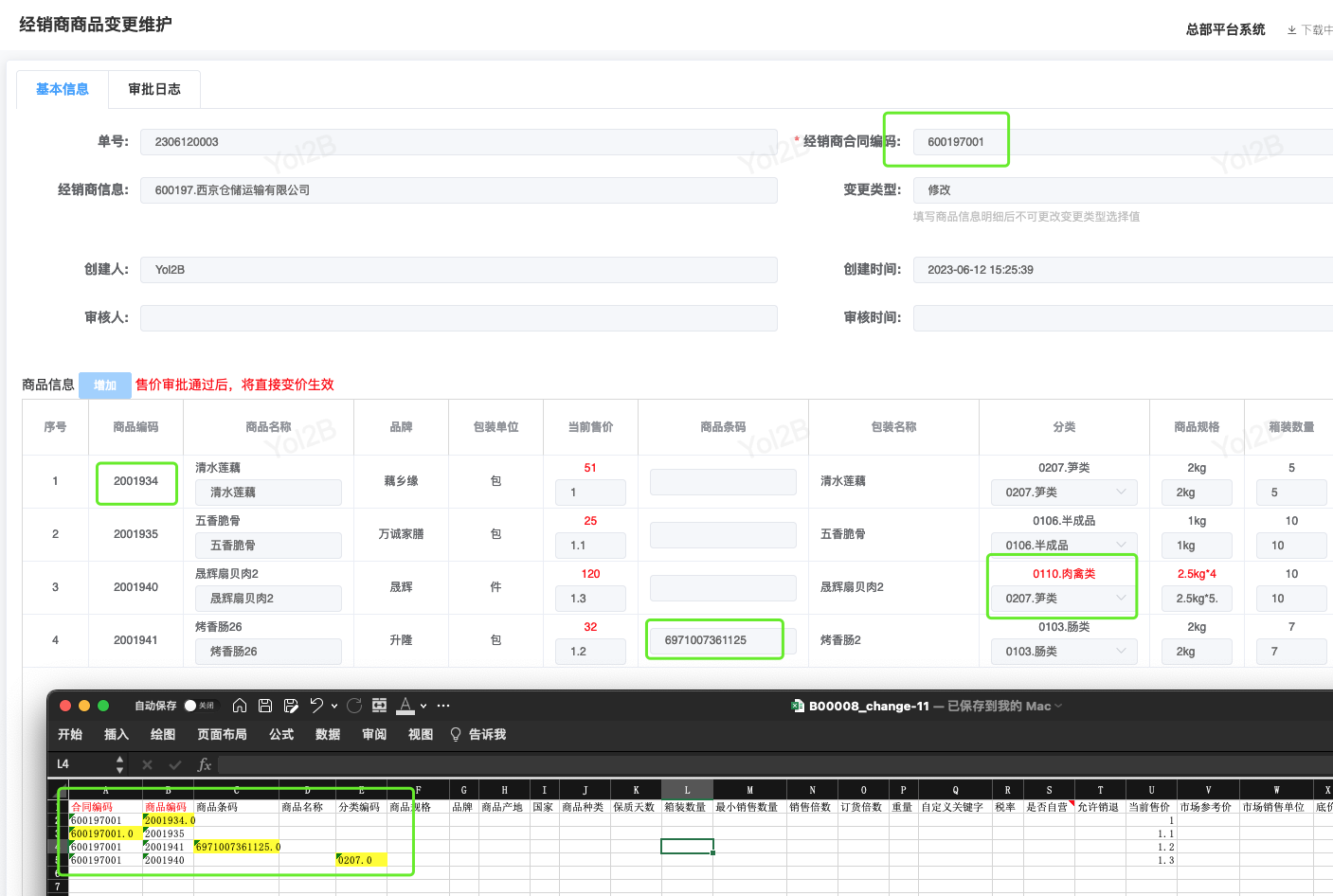Click the 下载中 link at top right
This screenshot has height=896, width=1333.
[x=1310, y=30]
